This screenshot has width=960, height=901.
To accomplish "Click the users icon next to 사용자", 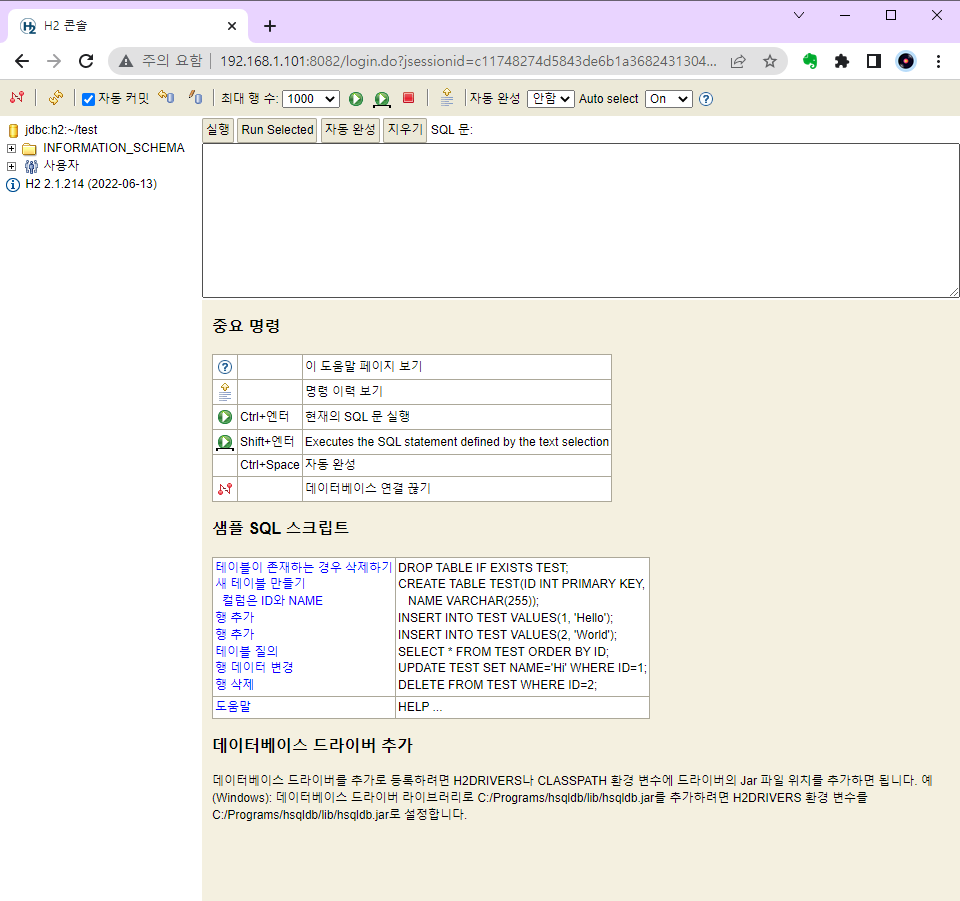I will tap(31, 166).
